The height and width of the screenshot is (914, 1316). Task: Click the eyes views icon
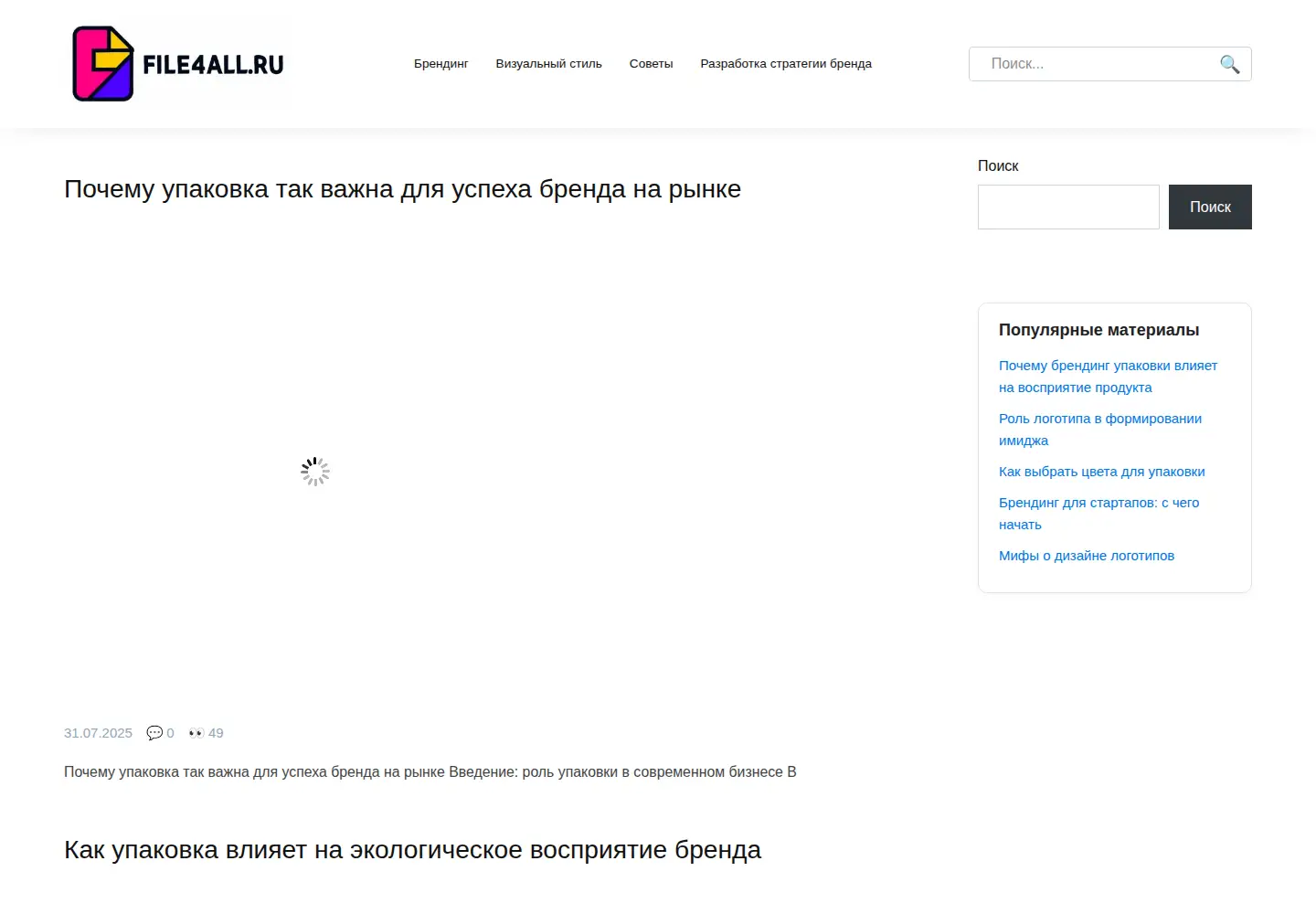(x=196, y=733)
